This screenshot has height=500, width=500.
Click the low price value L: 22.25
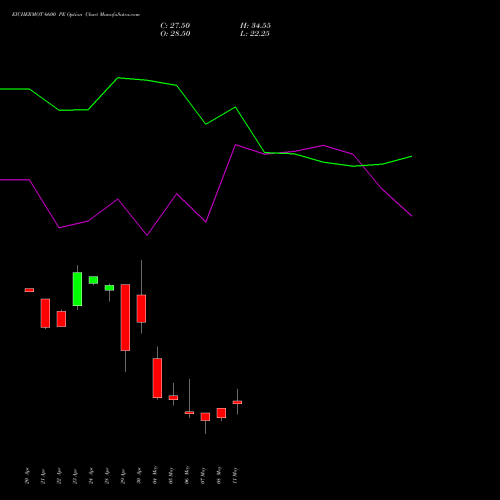pos(255,34)
